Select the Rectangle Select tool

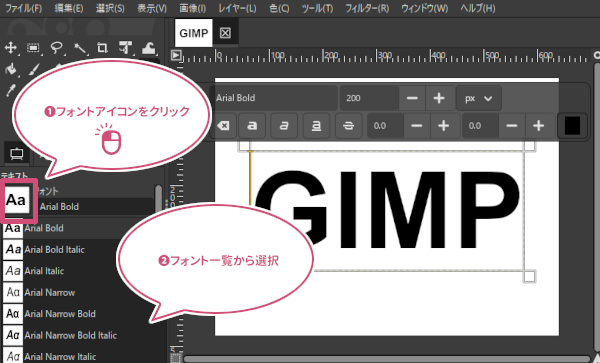(33, 48)
